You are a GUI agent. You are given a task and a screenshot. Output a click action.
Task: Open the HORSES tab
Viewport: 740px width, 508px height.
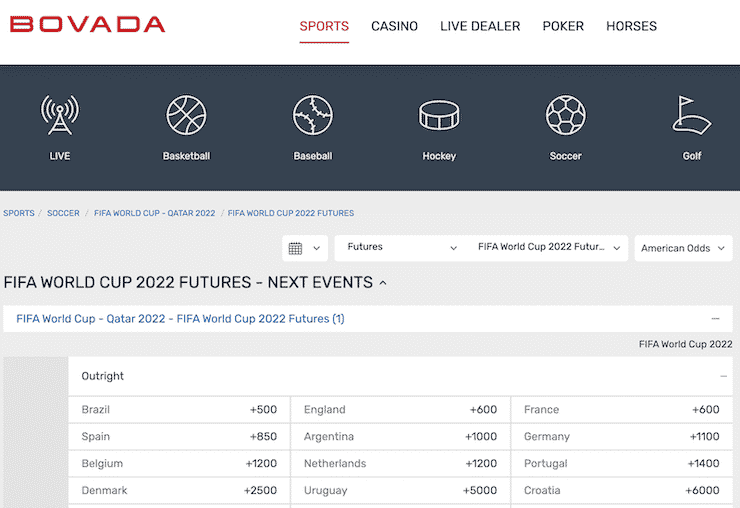[631, 26]
